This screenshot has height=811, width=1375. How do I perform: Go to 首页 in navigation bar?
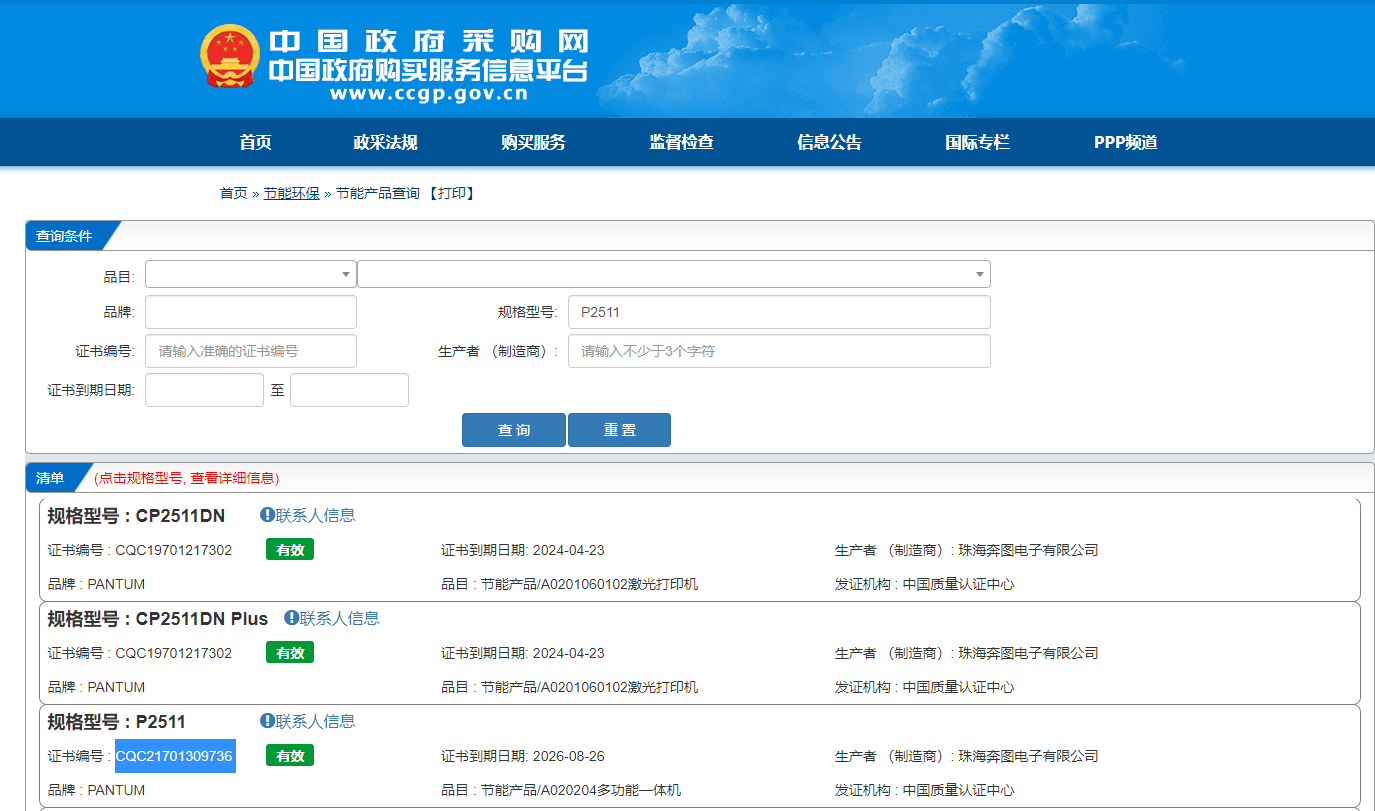coord(255,142)
